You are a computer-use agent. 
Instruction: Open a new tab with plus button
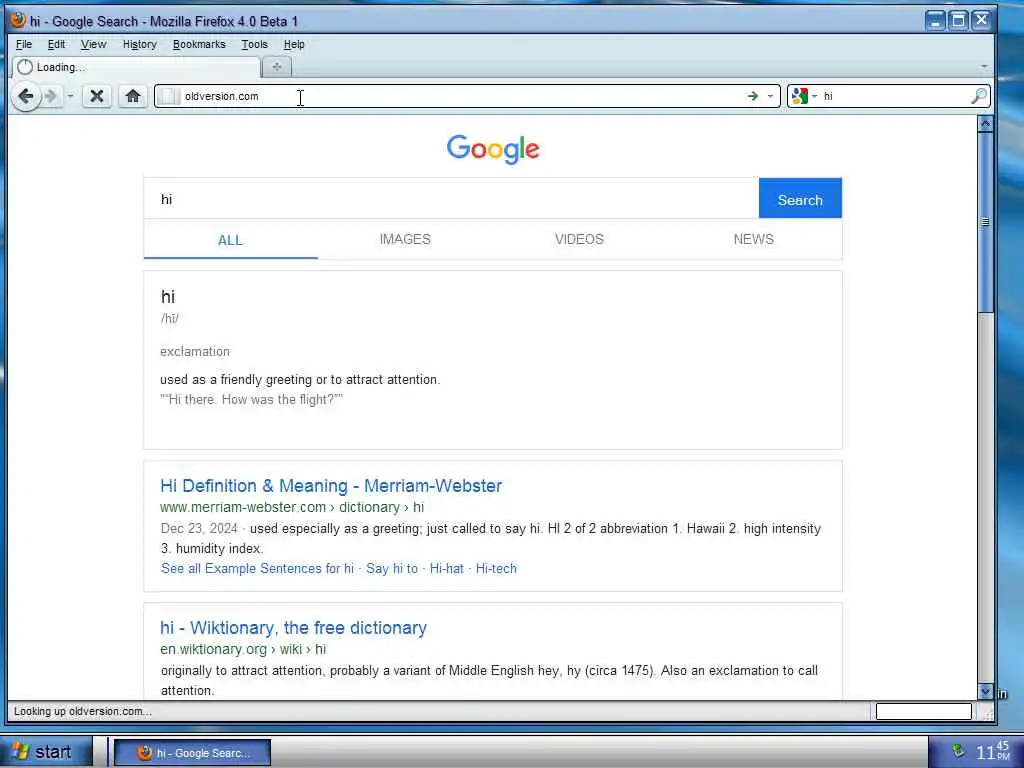[277, 67]
